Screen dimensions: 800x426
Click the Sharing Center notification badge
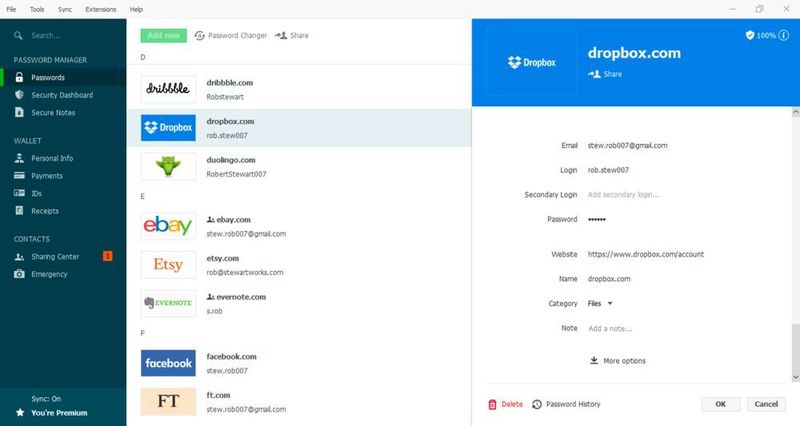pyautogui.click(x=107, y=256)
